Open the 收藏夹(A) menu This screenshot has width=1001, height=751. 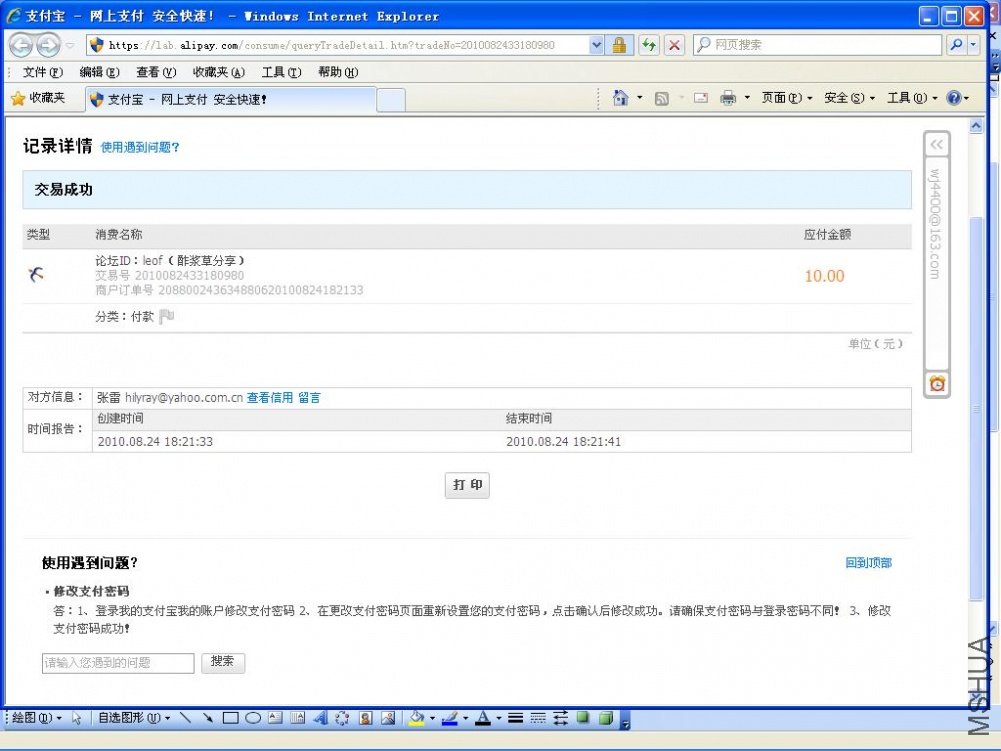click(218, 72)
